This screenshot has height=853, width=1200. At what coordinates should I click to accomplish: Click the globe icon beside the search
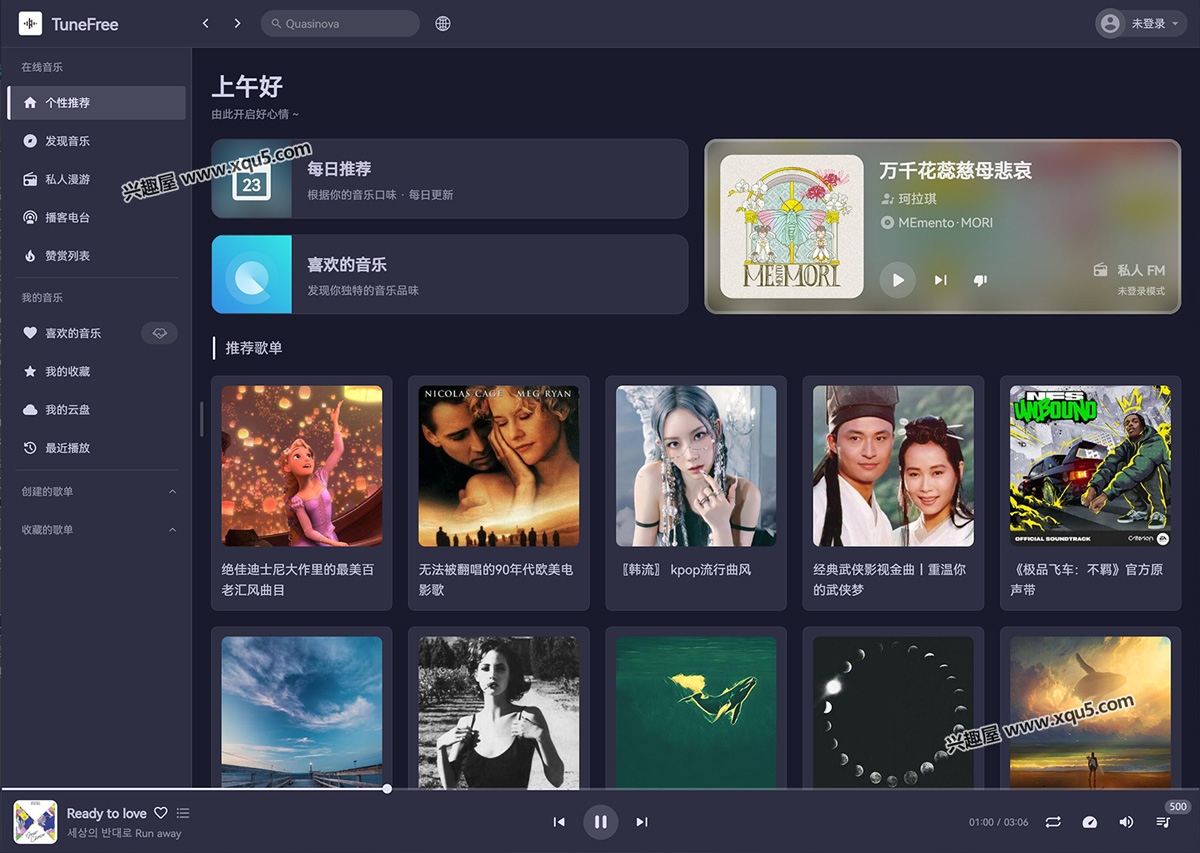[443, 23]
